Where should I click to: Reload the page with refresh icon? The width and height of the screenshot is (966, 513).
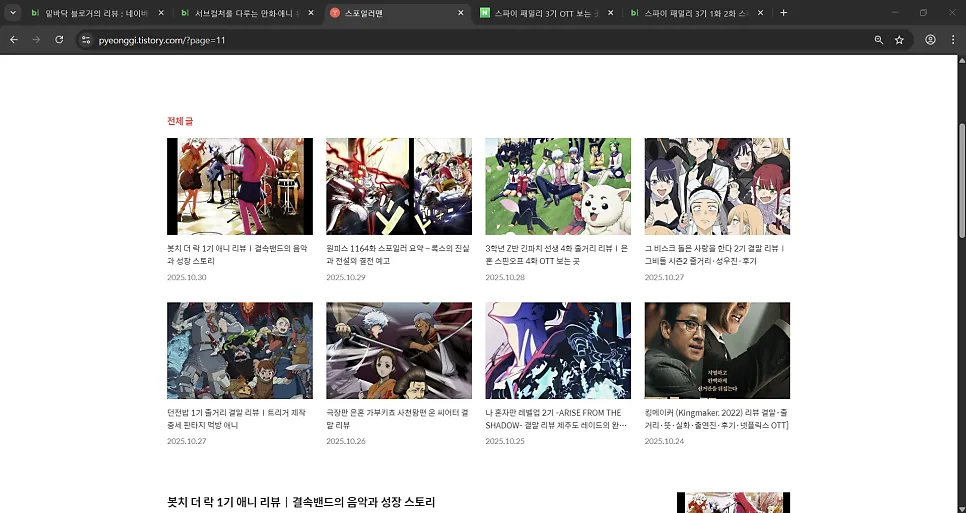[x=59, y=39]
